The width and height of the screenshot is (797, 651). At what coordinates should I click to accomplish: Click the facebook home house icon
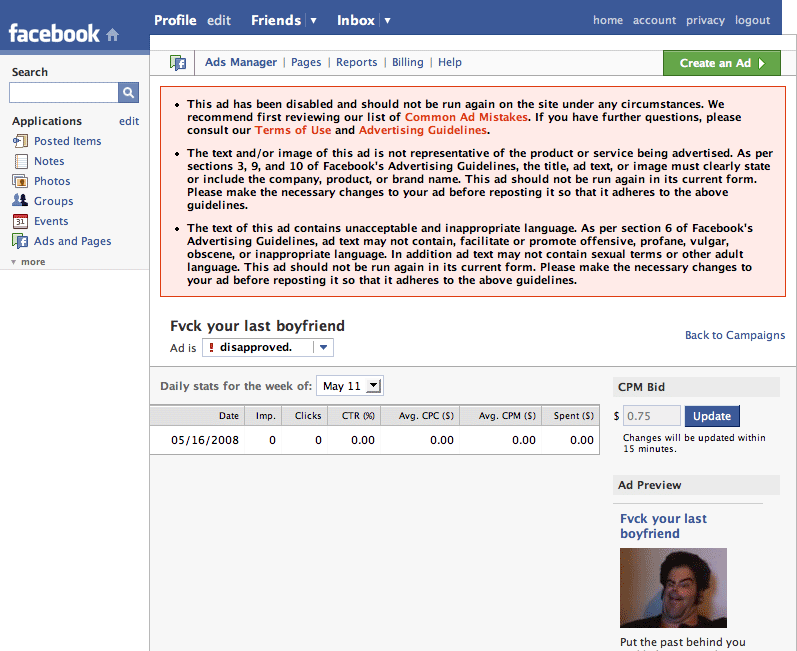point(112,35)
